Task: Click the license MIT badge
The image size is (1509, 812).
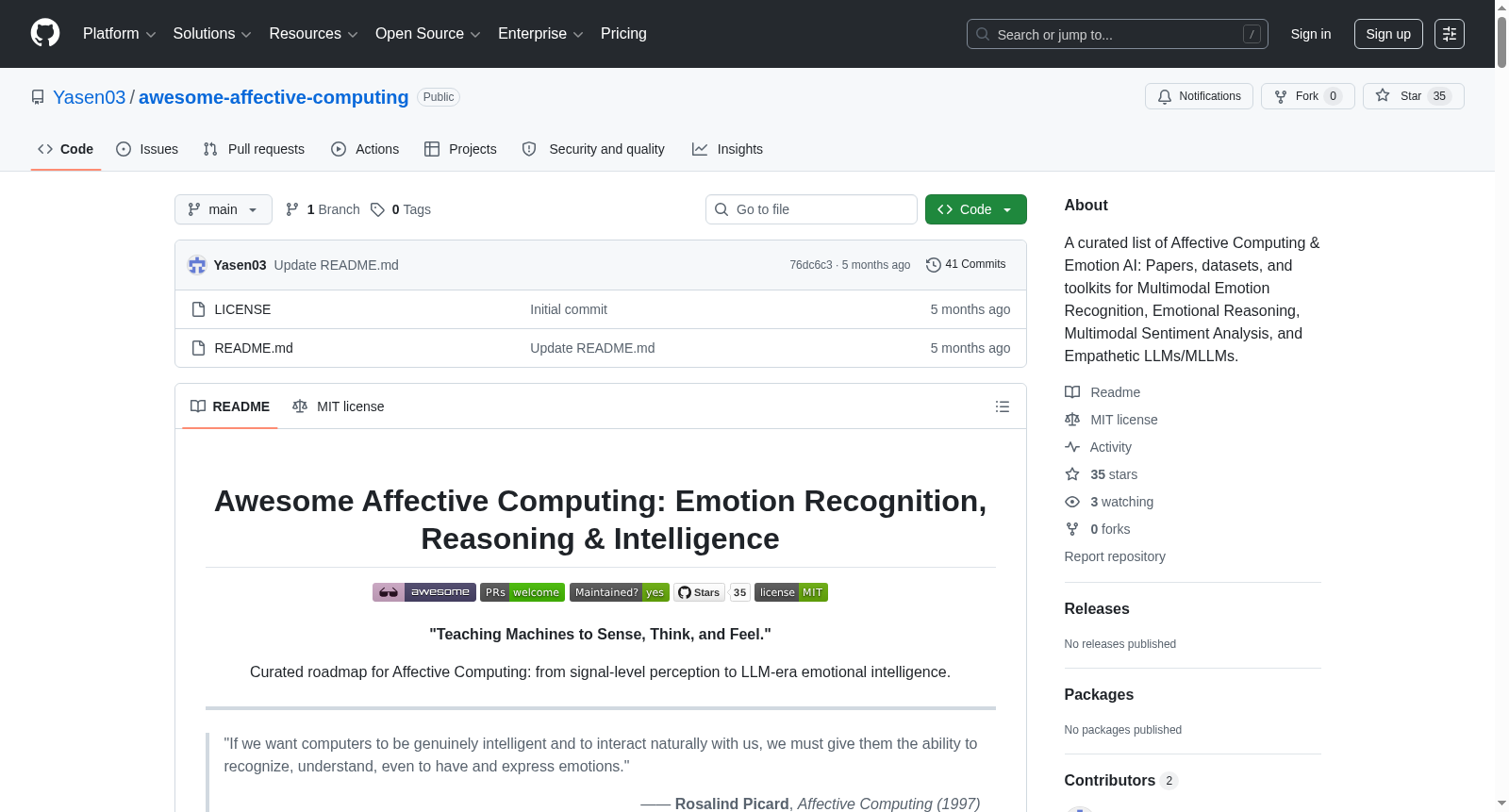Action: [791, 592]
